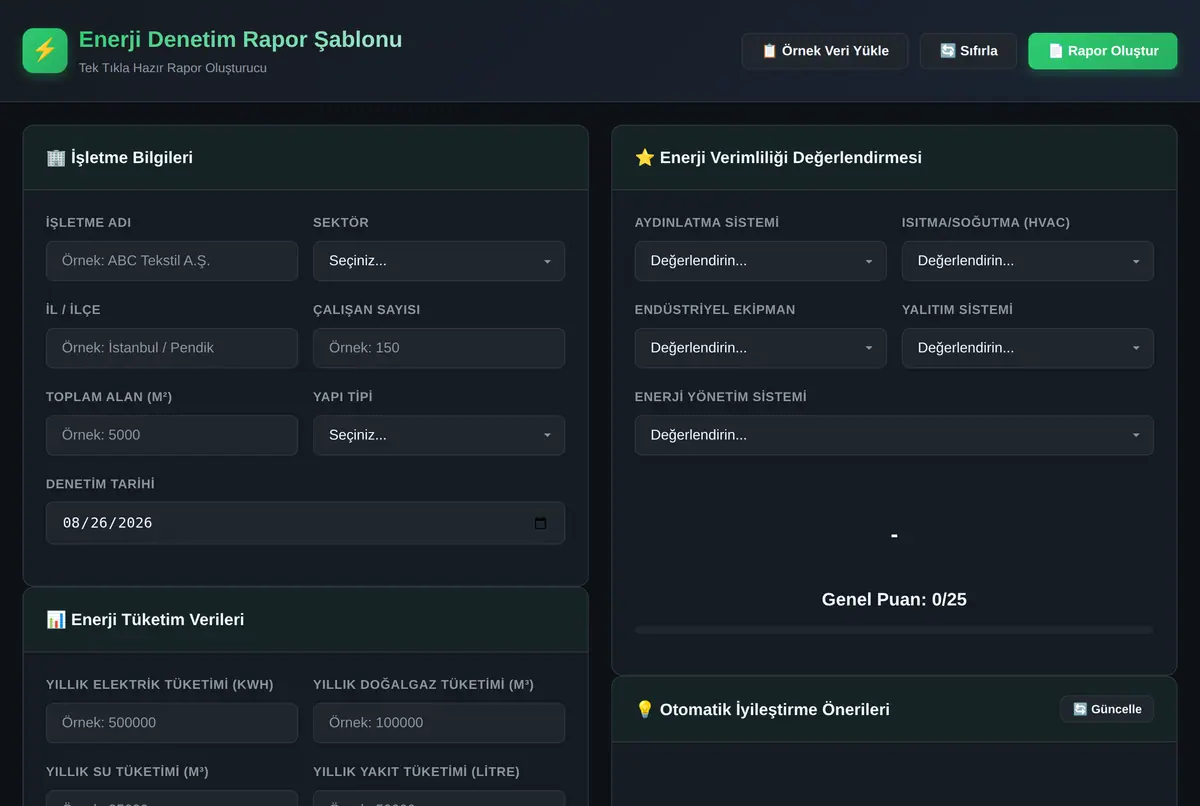Viewport: 1200px width, 806px height.
Task: Click the Genel Puan: 0/25 text
Action: (x=894, y=600)
